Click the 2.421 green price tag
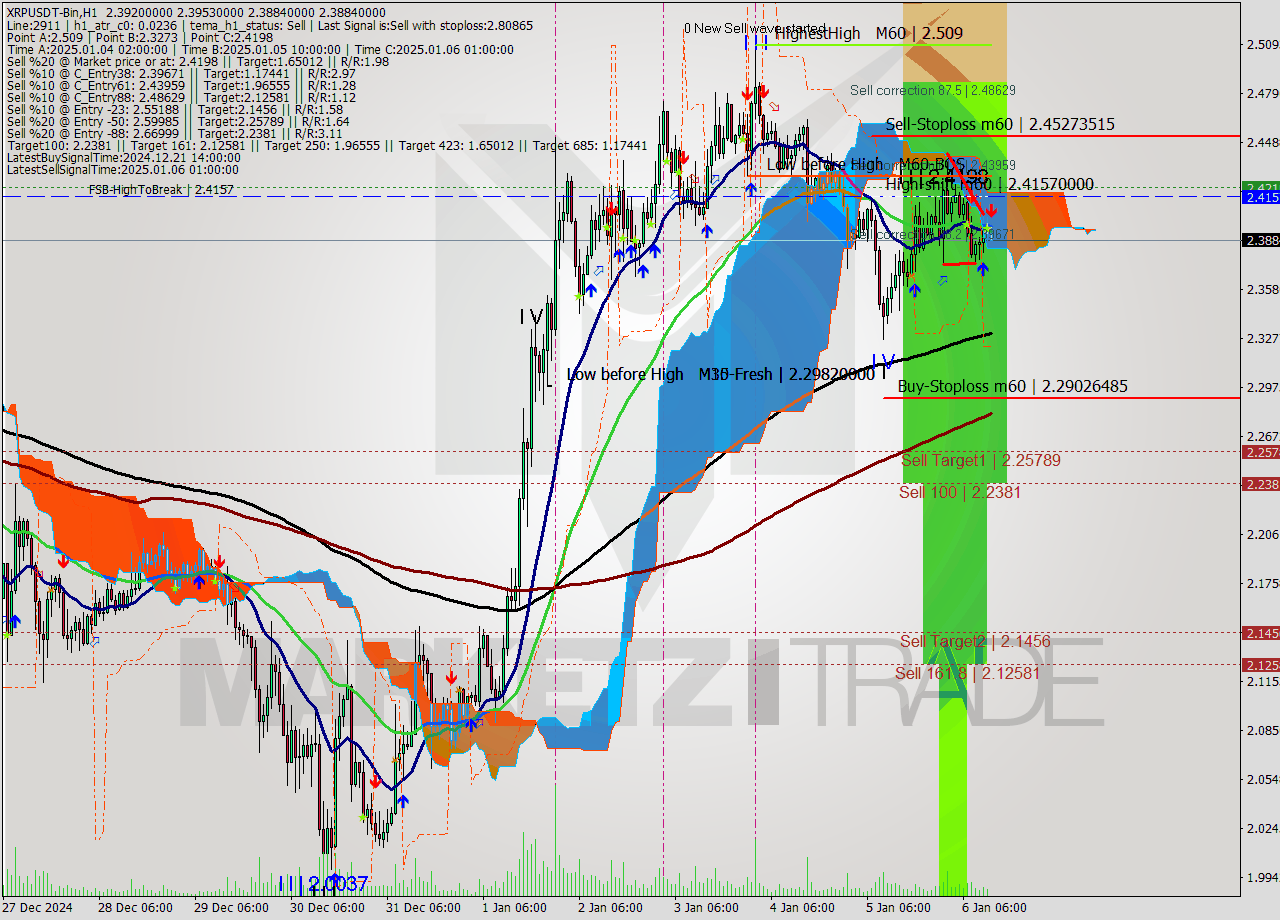Screen dimensions: 1280x920 point(1260,187)
